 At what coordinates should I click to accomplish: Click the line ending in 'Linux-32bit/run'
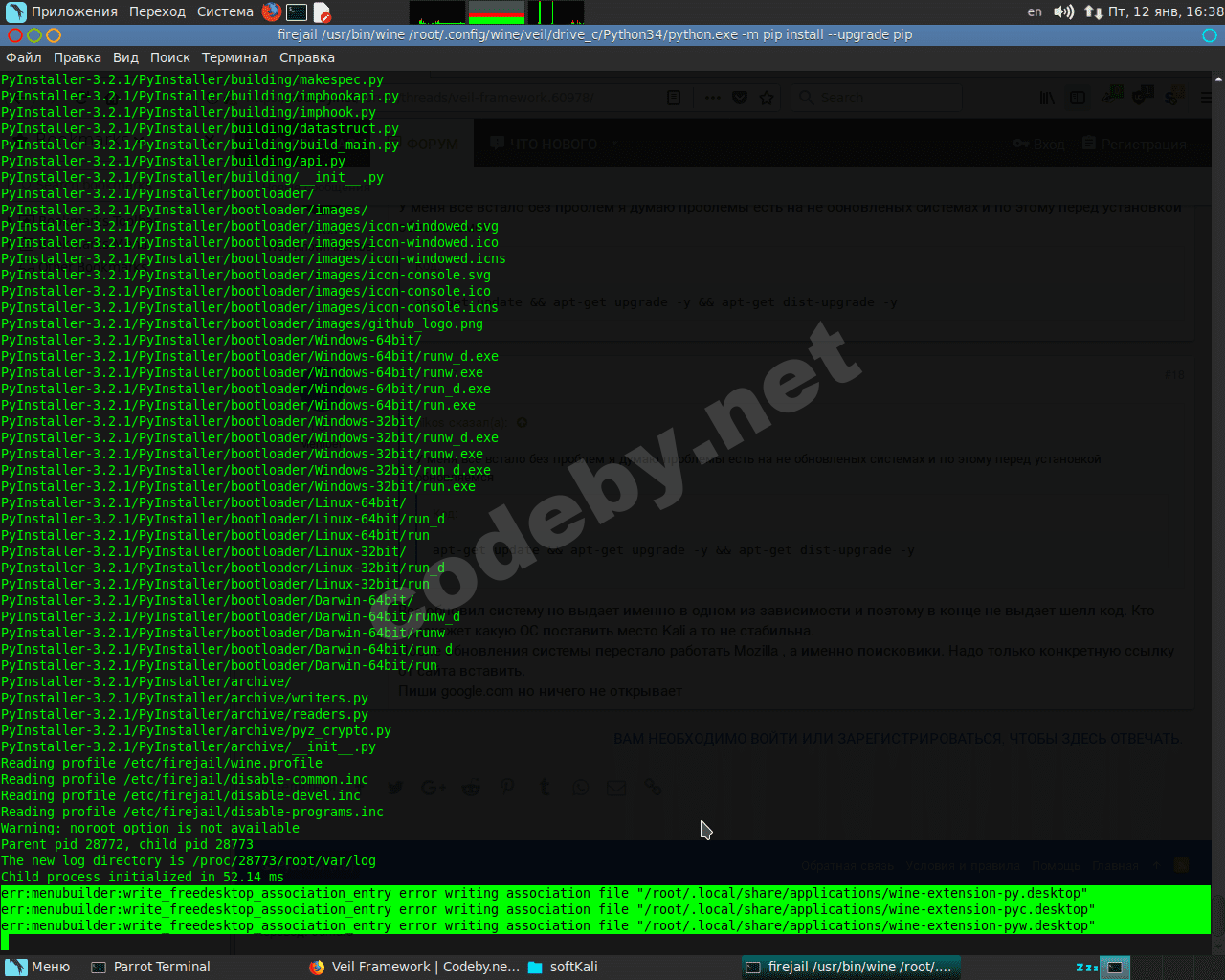[x=215, y=585]
